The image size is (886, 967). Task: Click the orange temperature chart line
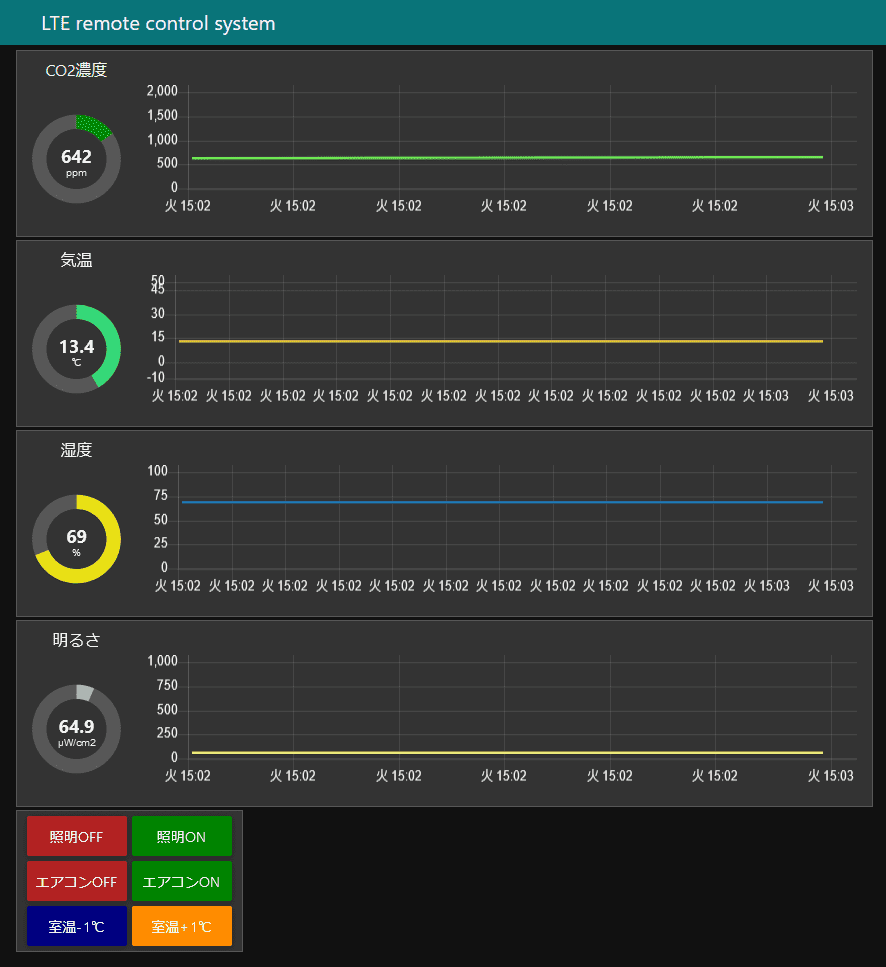pos(500,341)
